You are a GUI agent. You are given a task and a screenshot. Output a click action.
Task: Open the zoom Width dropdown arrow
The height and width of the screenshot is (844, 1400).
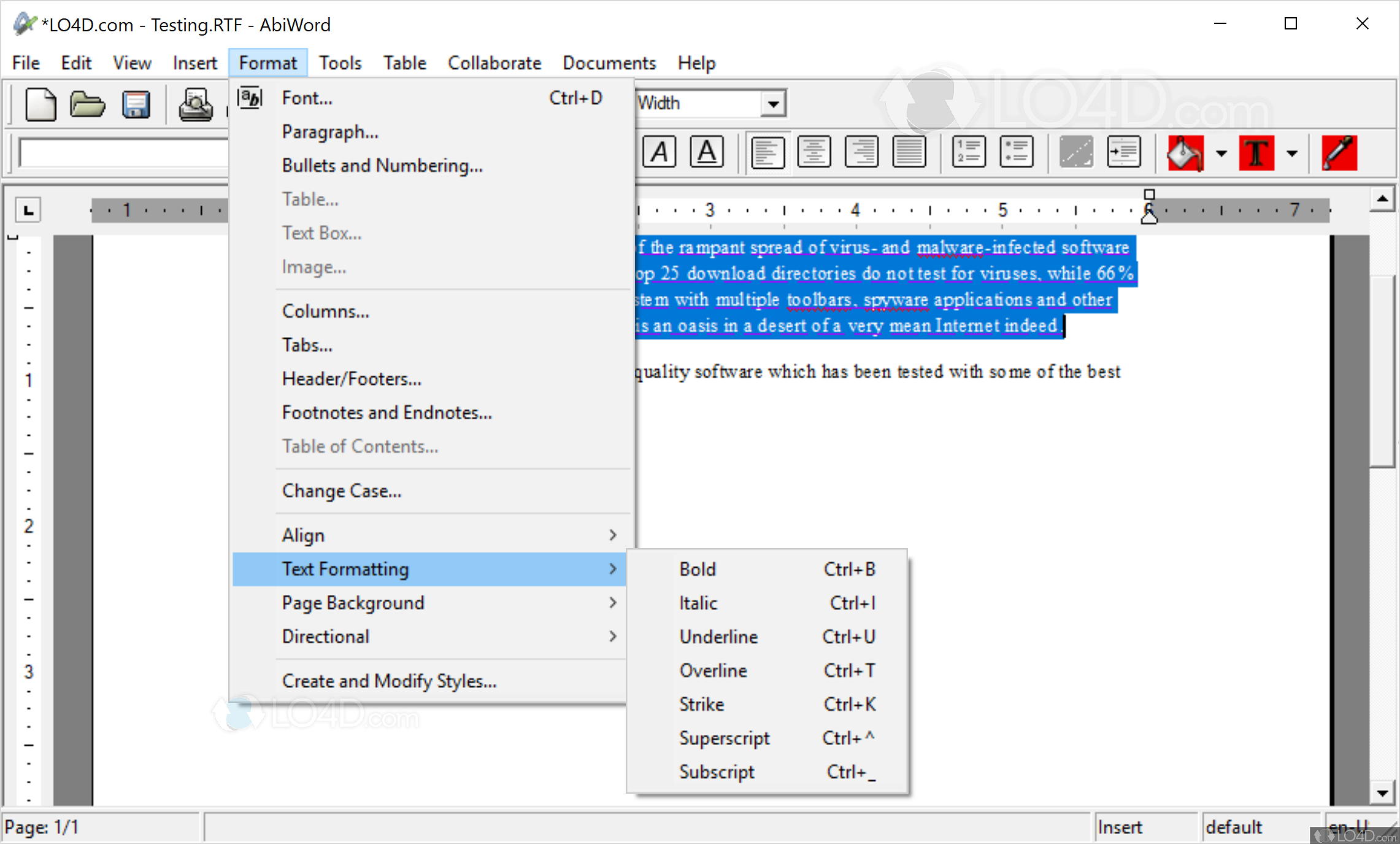point(774,104)
